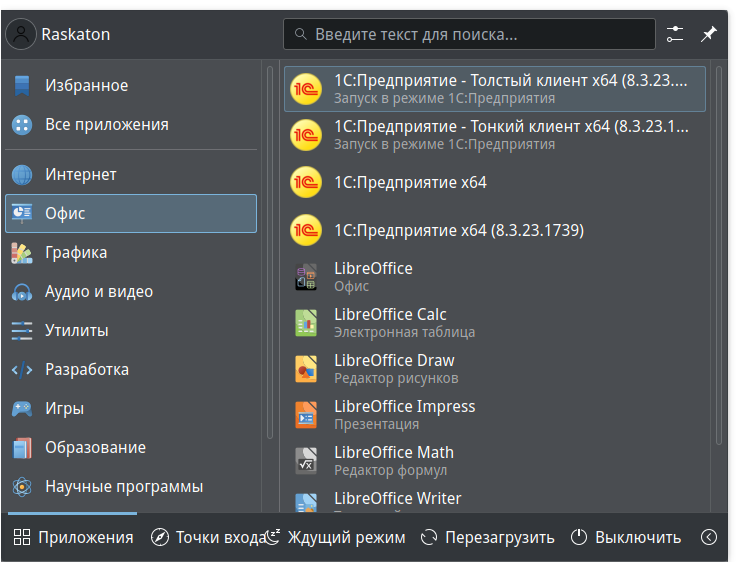Click the LibreOffice Writer document icon

coord(306,502)
